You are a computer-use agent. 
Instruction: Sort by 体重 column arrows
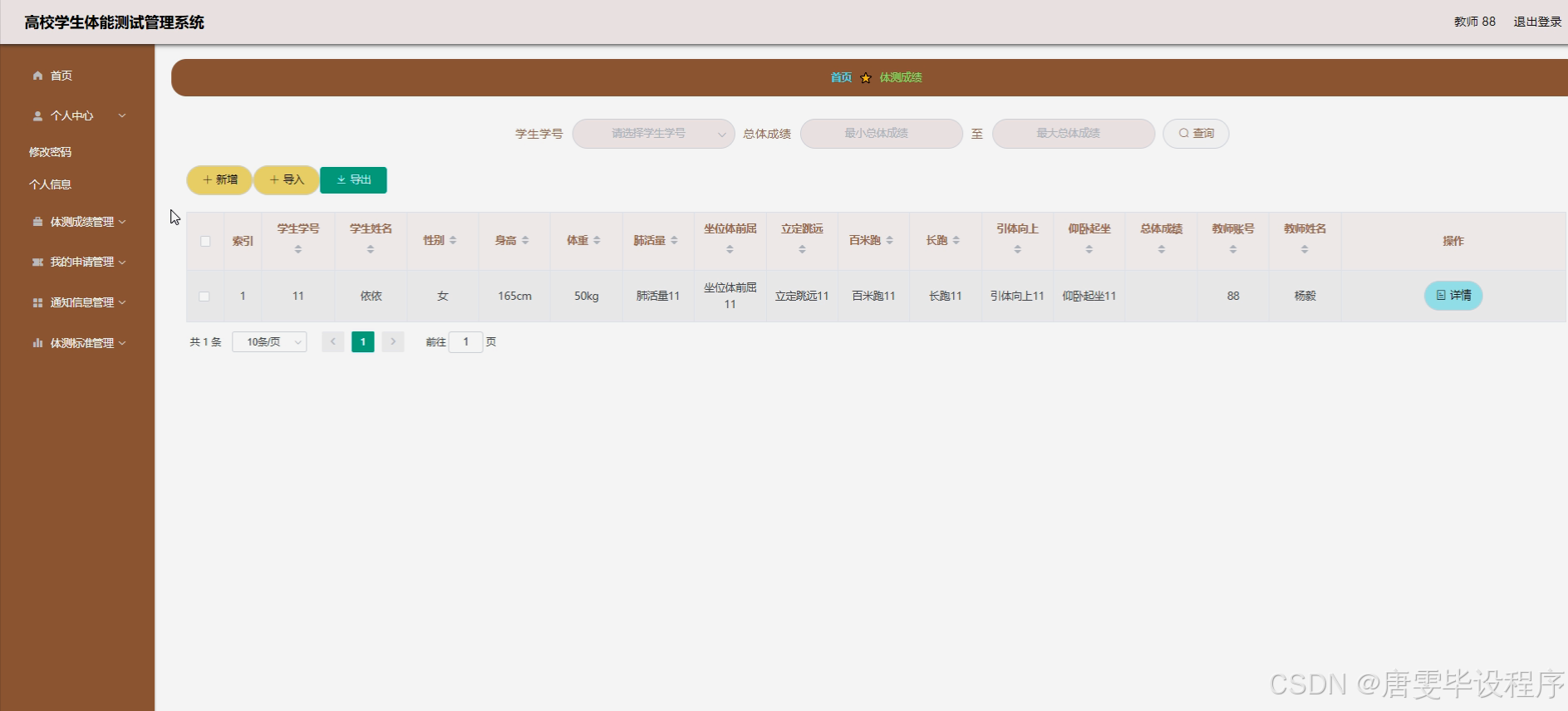tap(597, 240)
